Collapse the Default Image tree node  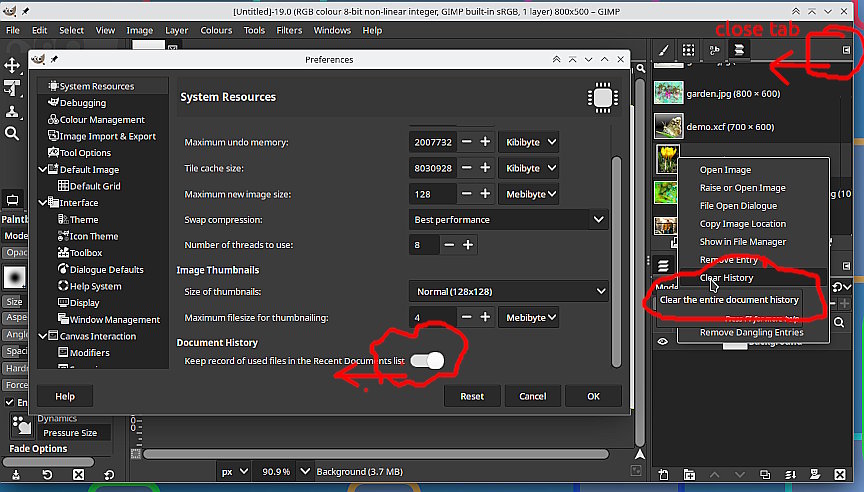[42, 170]
